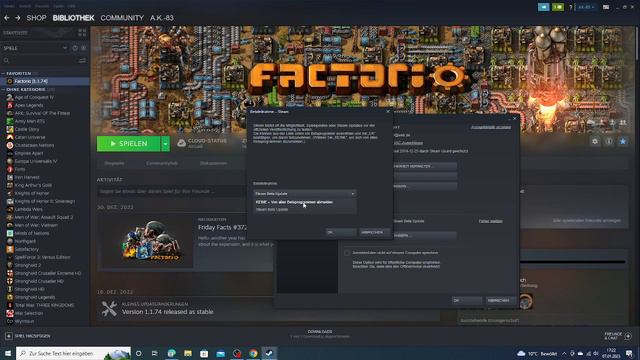Open Friday Facts news thumbnail
The height and width of the screenshot is (360, 640).
147,242
